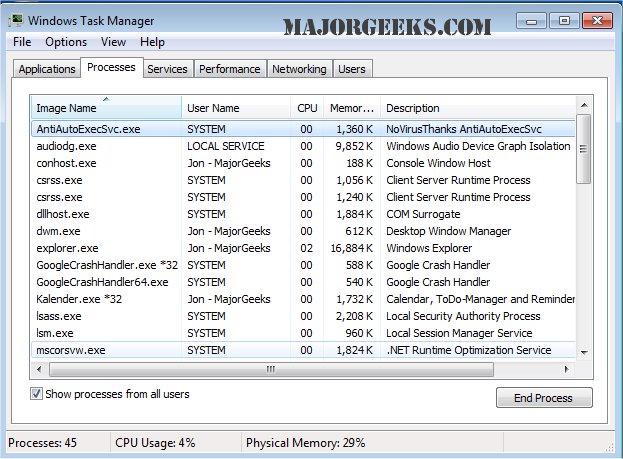Image resolution: width=623 pixels, height=459 pixels.
Task: Close the Windows Task Manager window
Action: pyautogui.click(x=597, y=21)
